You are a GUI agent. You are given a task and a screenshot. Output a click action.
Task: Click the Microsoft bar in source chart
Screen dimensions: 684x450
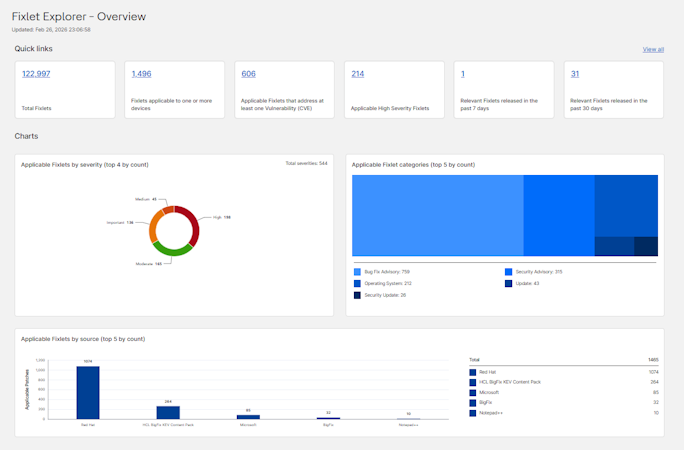(248, 417)
